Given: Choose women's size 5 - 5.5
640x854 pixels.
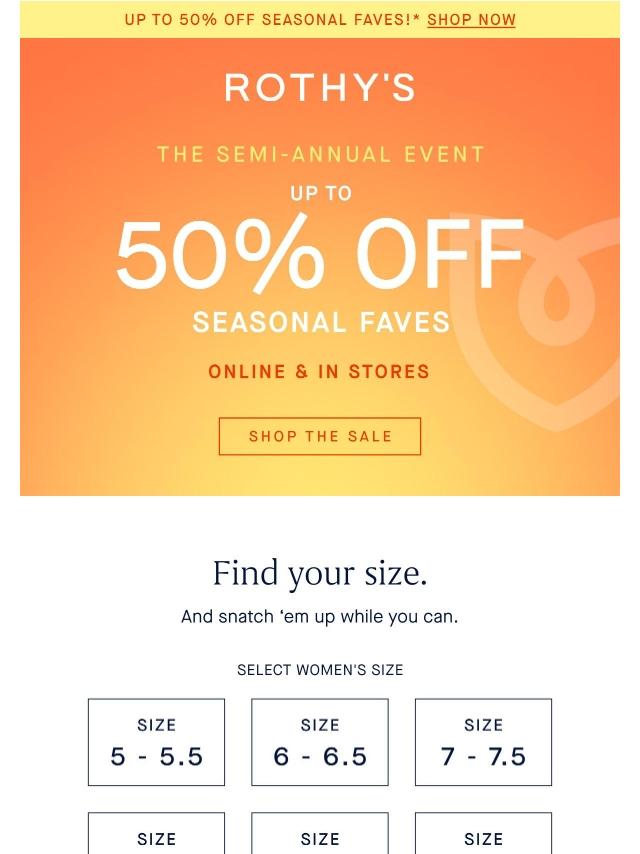Looking at the screenshot, I should coord(156,742).
